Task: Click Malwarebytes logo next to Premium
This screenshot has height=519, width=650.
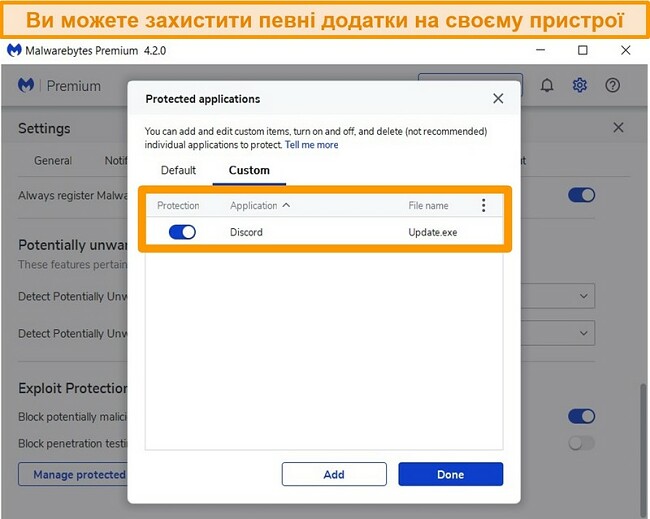Action: 26,85
